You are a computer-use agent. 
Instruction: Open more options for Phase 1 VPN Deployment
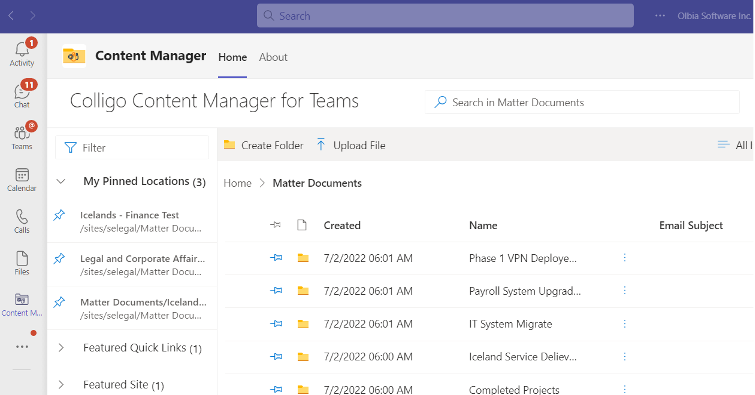pyautogui.click(x=625, y=258)
